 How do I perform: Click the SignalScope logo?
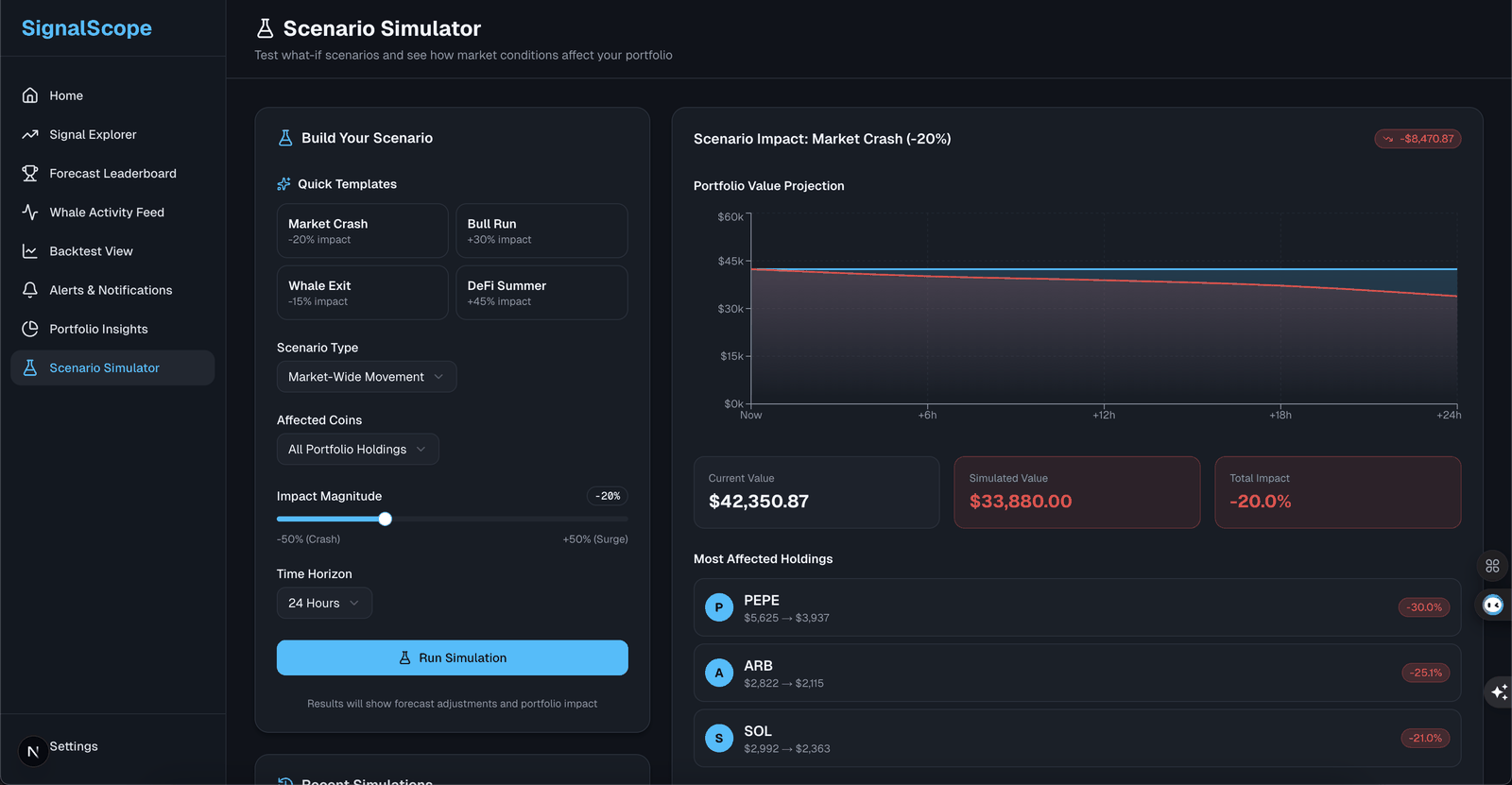(87, 28)
